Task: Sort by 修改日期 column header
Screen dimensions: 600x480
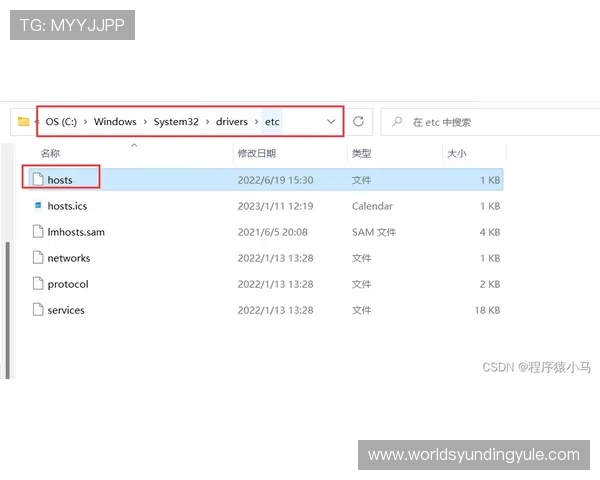Action: point(257,153)
